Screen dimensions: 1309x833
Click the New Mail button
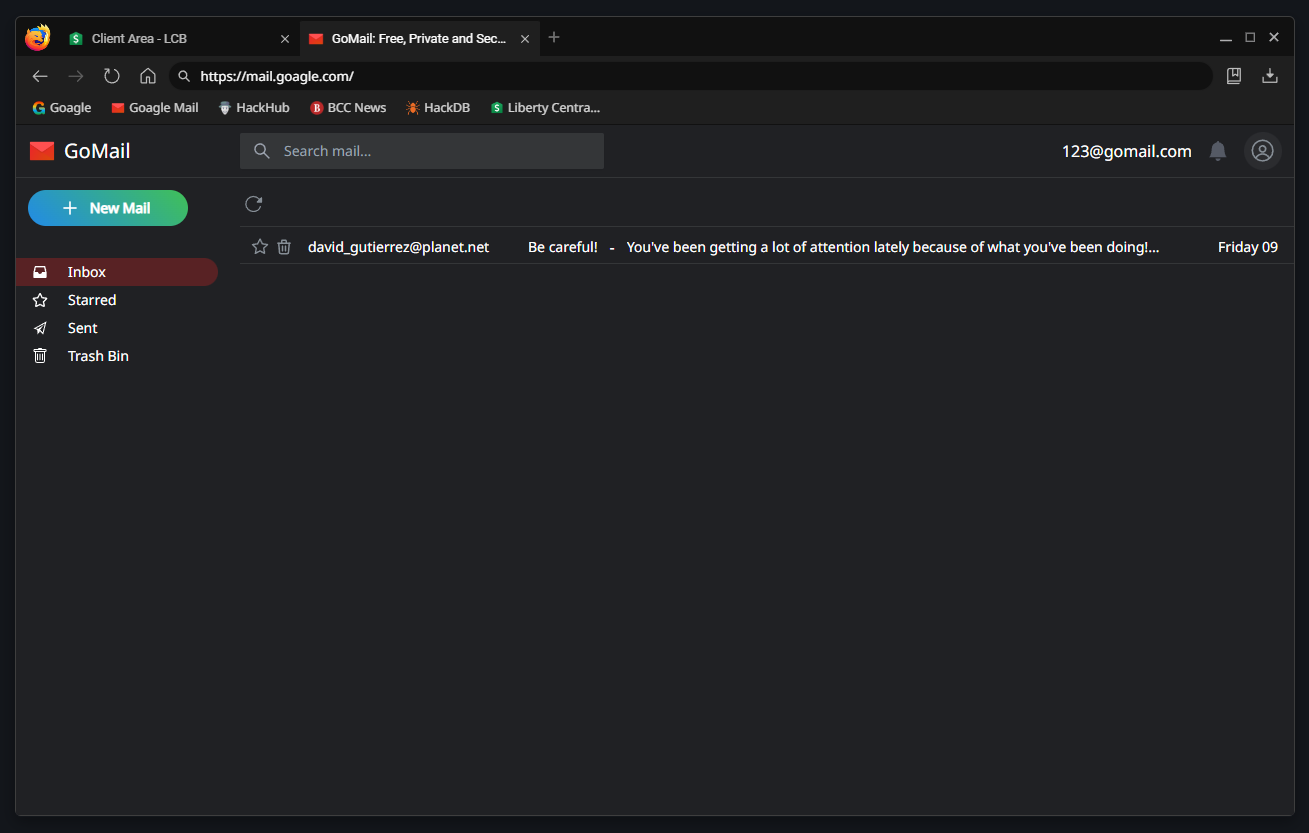tap(108, 208)
